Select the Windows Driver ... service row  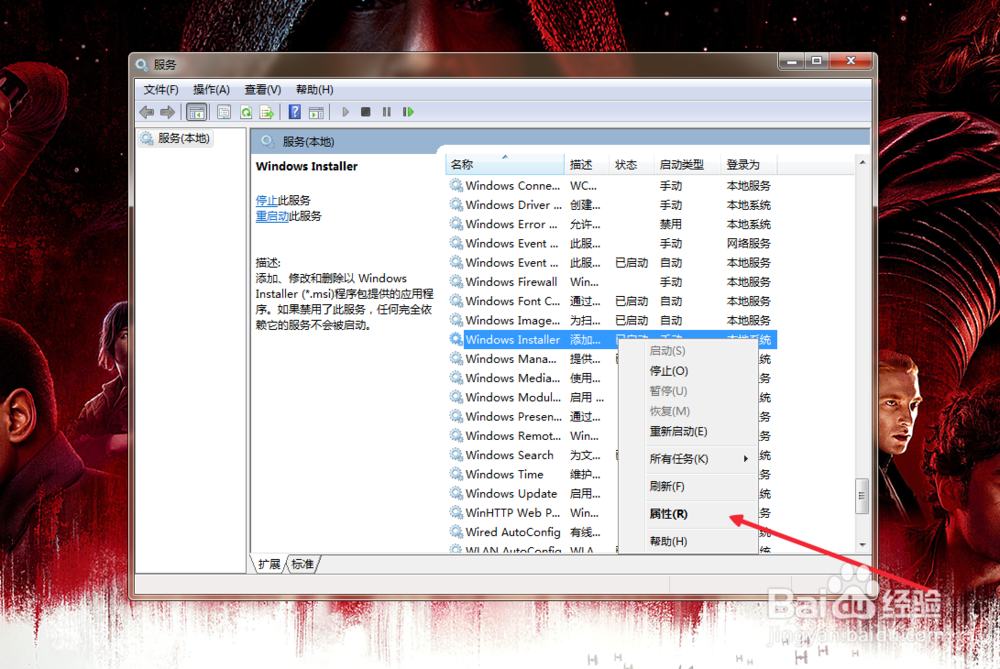tap(612, 205)
